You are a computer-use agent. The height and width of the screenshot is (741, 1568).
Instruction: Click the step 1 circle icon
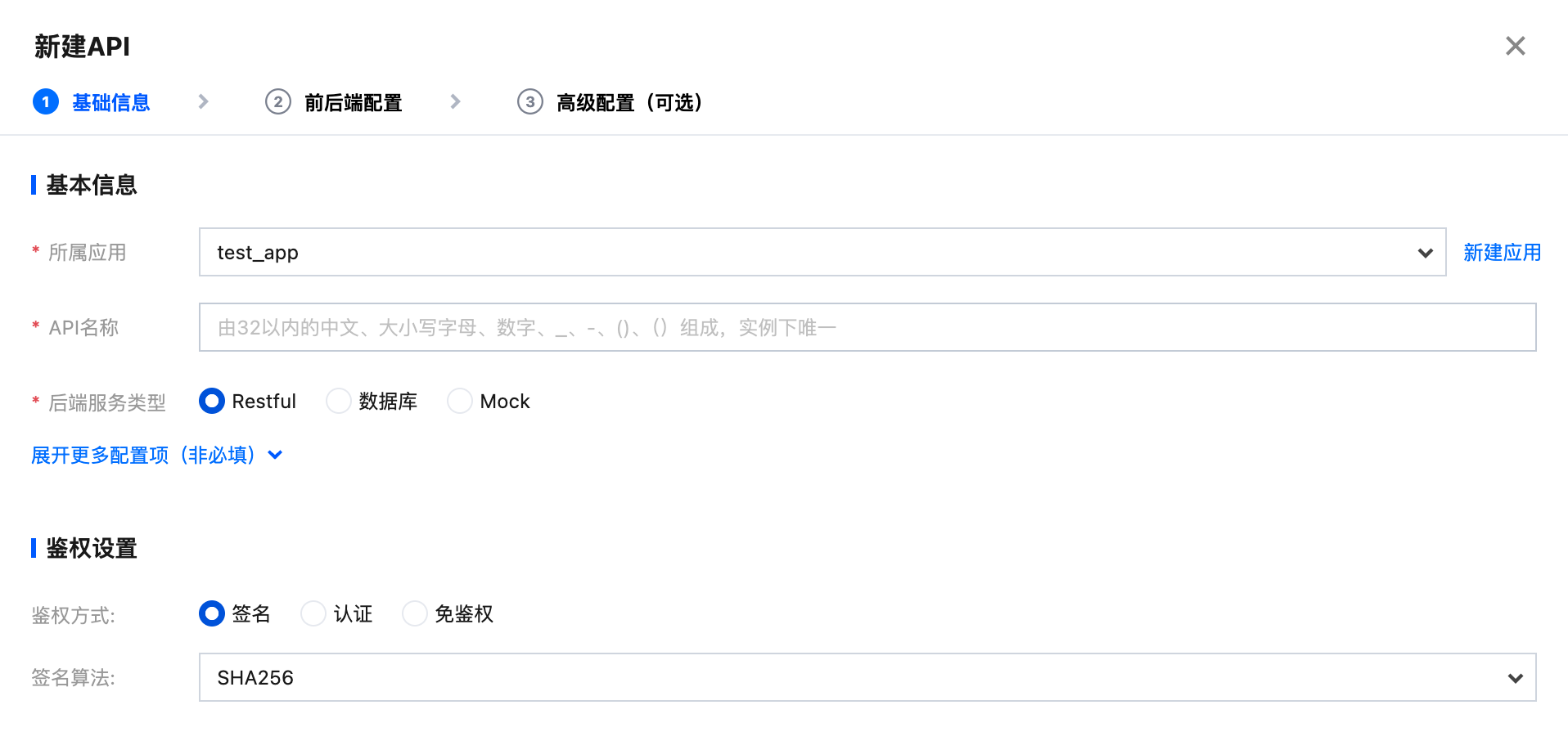(x=46, y=102)
